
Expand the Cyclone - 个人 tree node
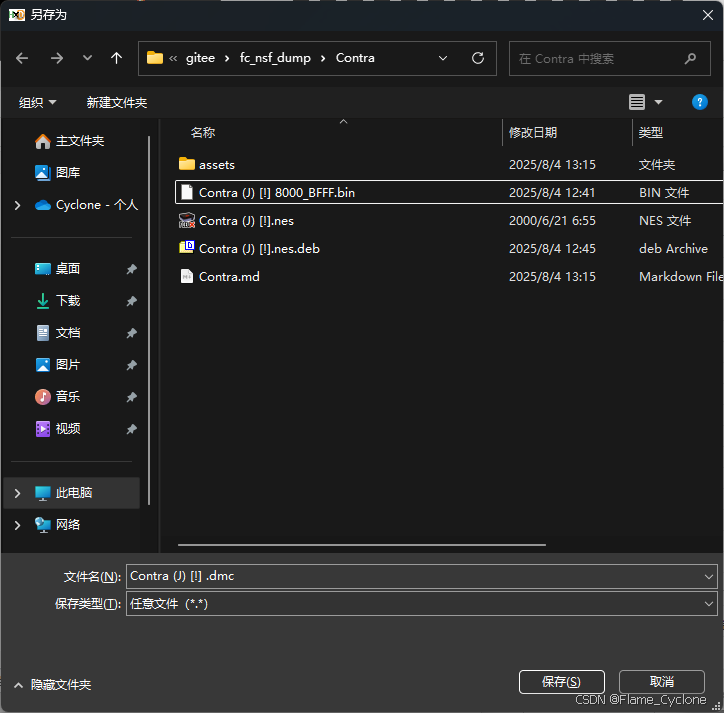(x=18, y=205)
